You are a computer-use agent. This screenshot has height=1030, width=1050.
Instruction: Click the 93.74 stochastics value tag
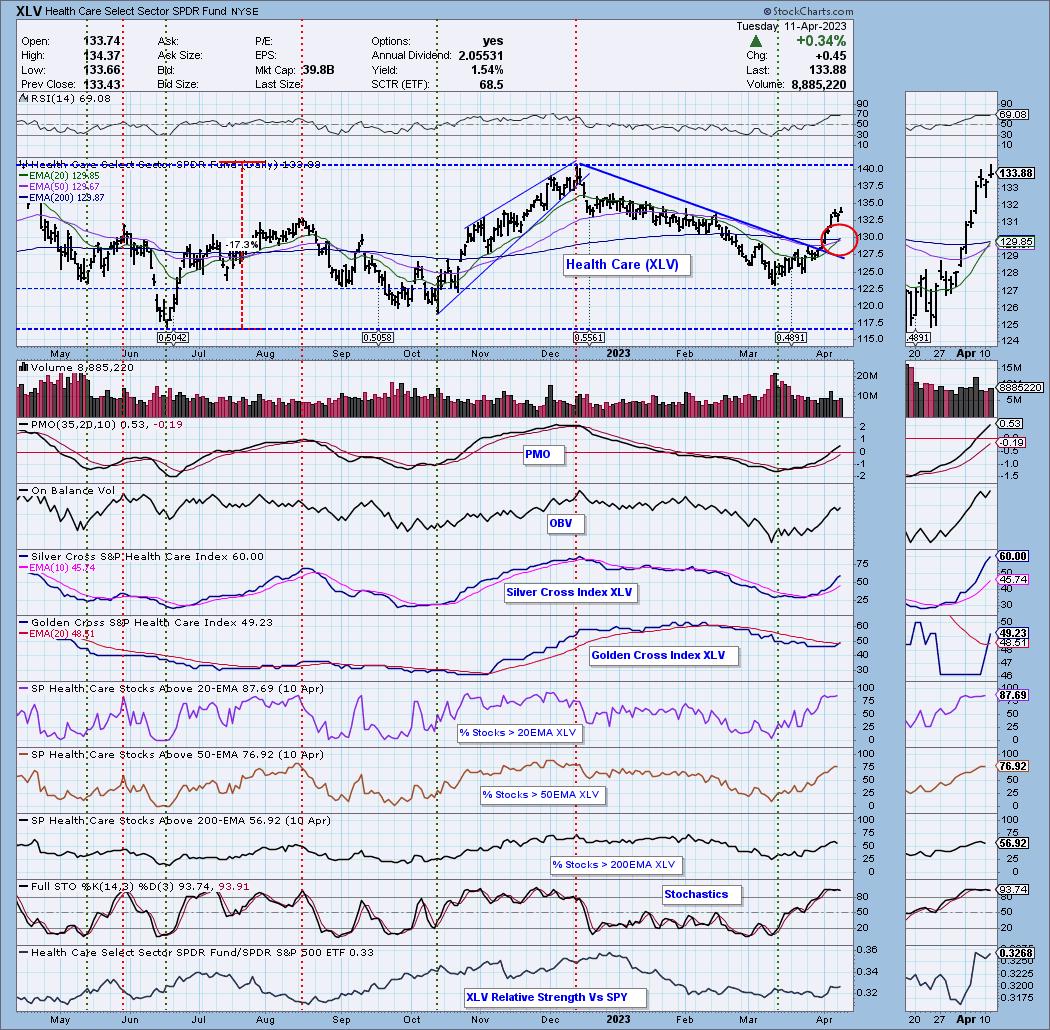coord(1013,889)
